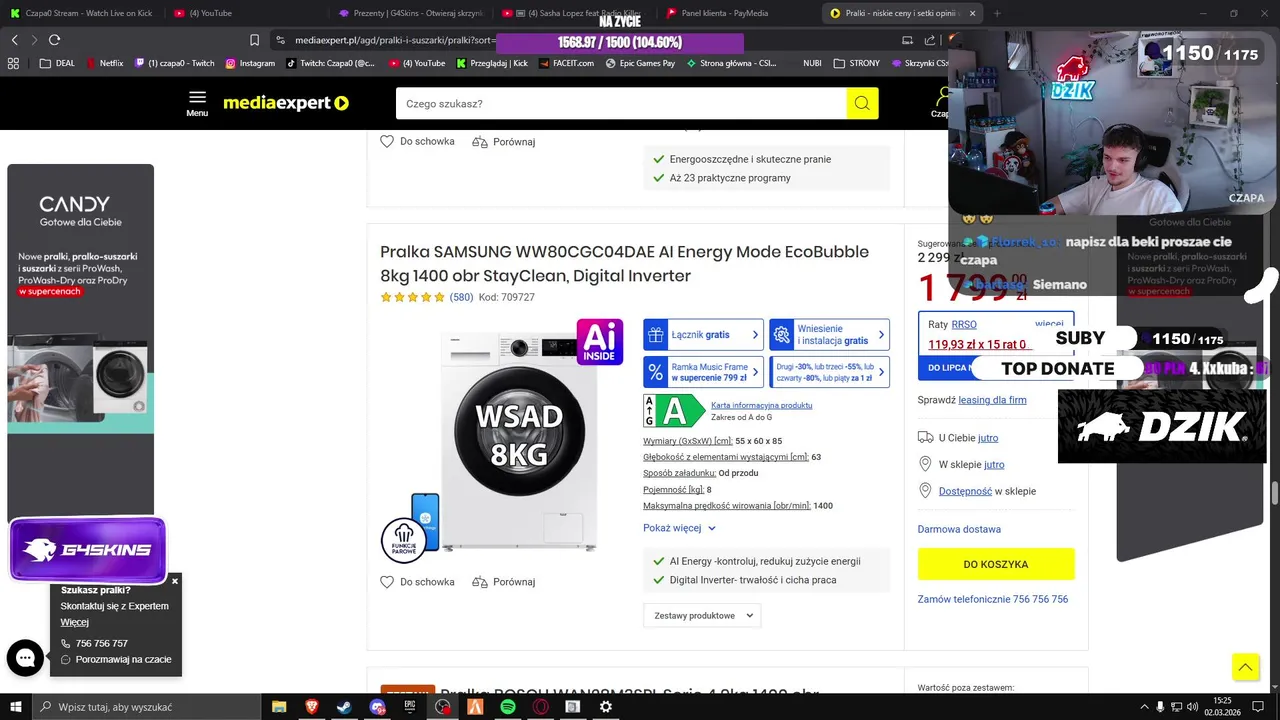Open the energy class A label

pyautogui.click(x=674, y=411)
